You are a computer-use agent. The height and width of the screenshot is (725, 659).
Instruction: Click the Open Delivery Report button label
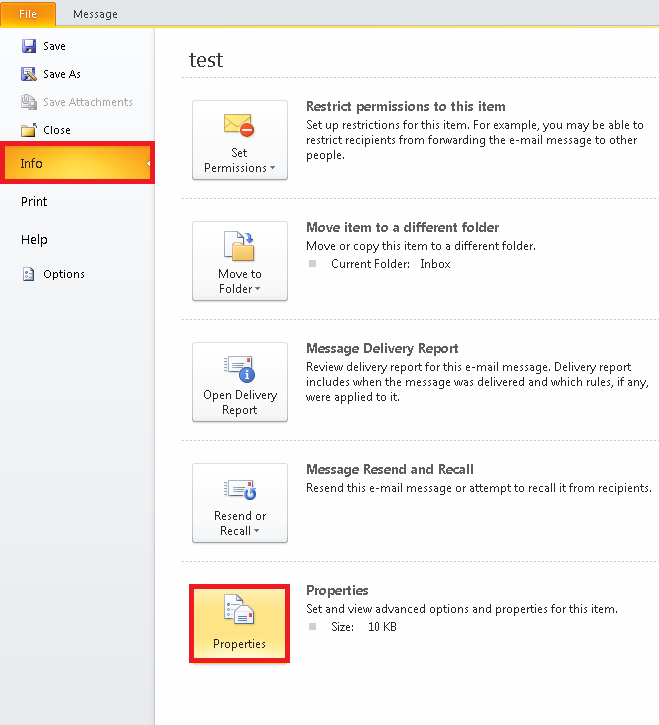(x=240, y=402)
